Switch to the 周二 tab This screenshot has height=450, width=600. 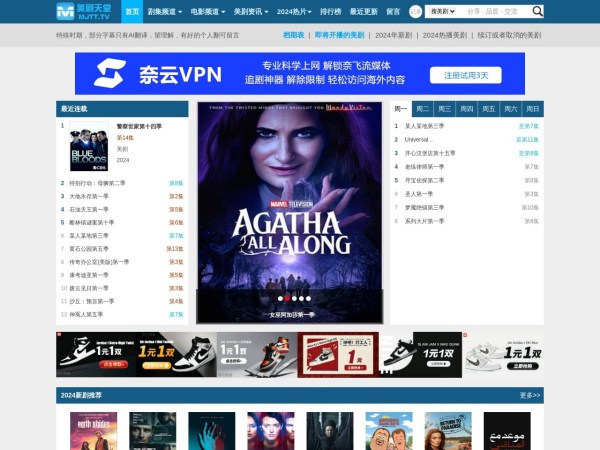coord(422,109)
